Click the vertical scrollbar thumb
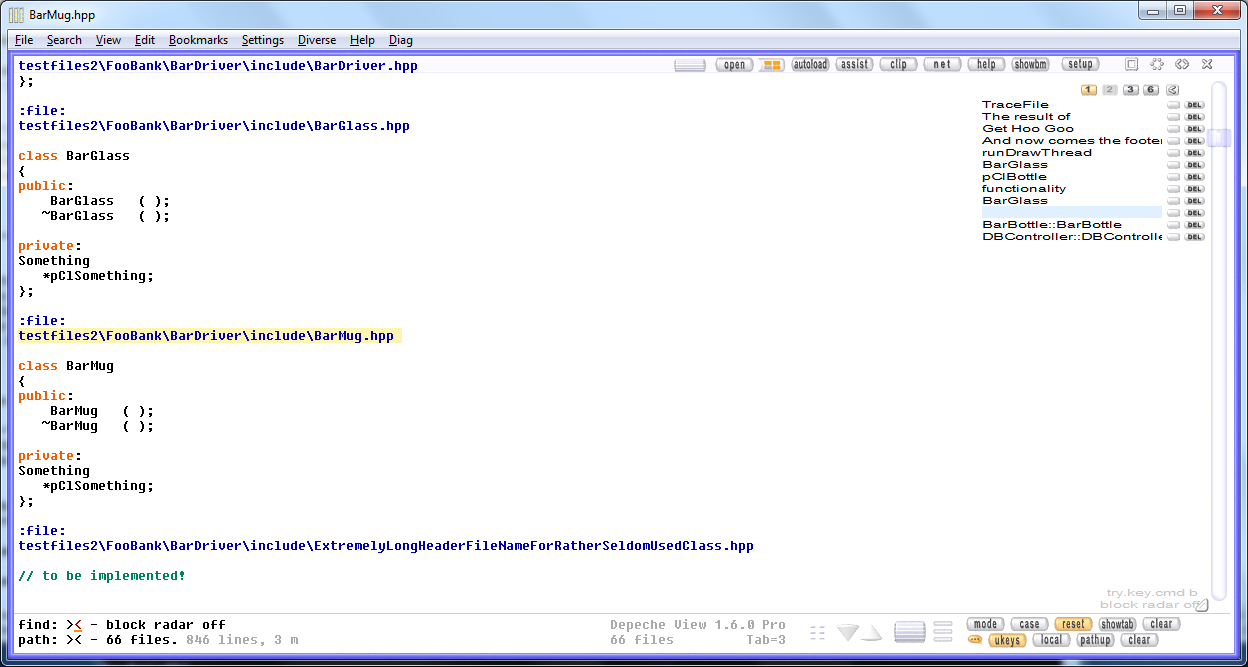 (1218, 138)
